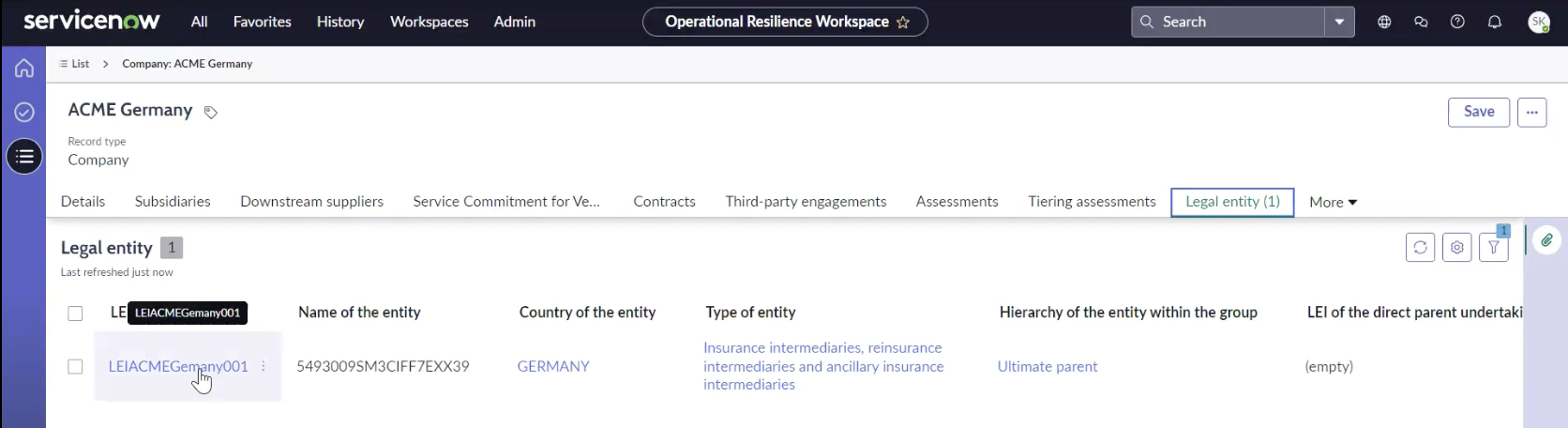Switch to the Contracts tab
Viewport: 1568px width, 428px height.
tap(664, 201)
